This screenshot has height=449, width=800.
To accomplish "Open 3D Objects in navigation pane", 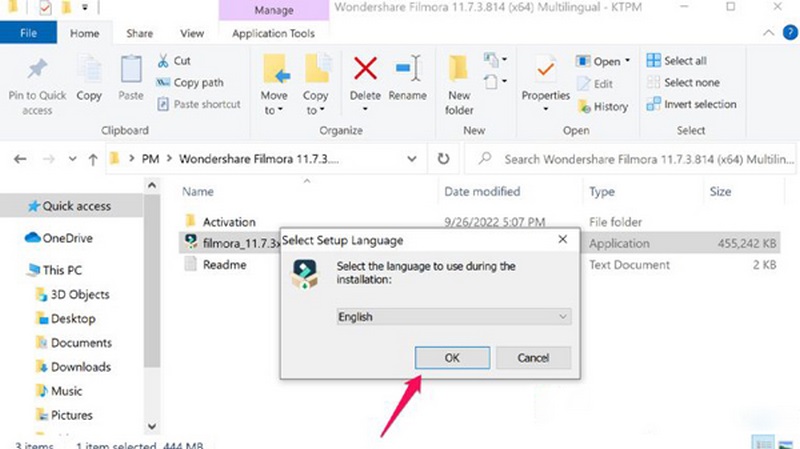I will click(x=72, y=294).
